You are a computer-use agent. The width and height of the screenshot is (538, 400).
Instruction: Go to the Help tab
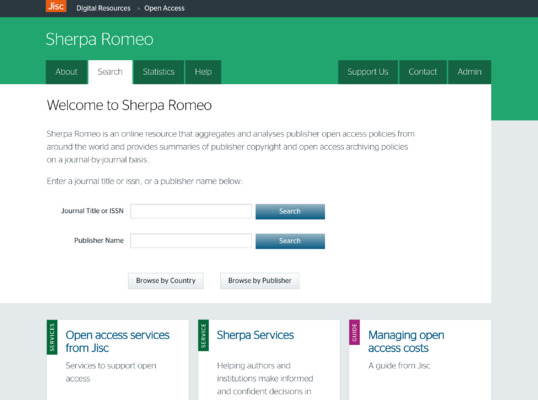coord(203,72)
